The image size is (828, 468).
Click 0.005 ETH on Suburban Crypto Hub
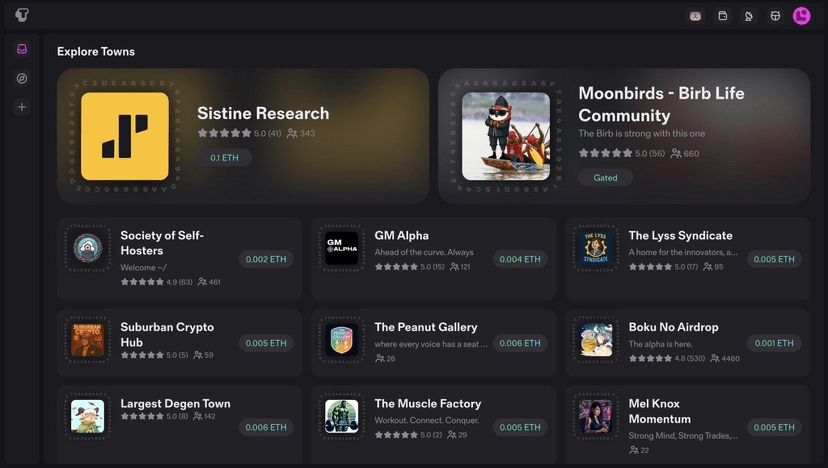pyautogui.click(x=266, y=343)
